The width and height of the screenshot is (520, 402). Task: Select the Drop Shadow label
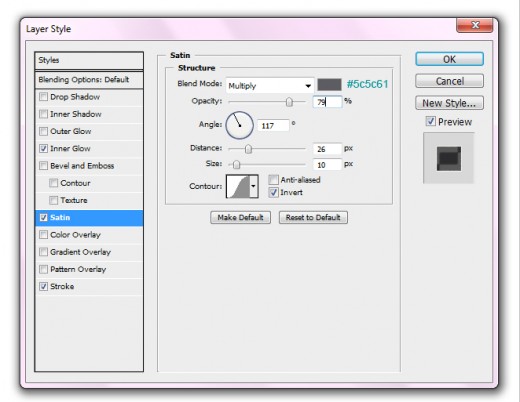75,97
